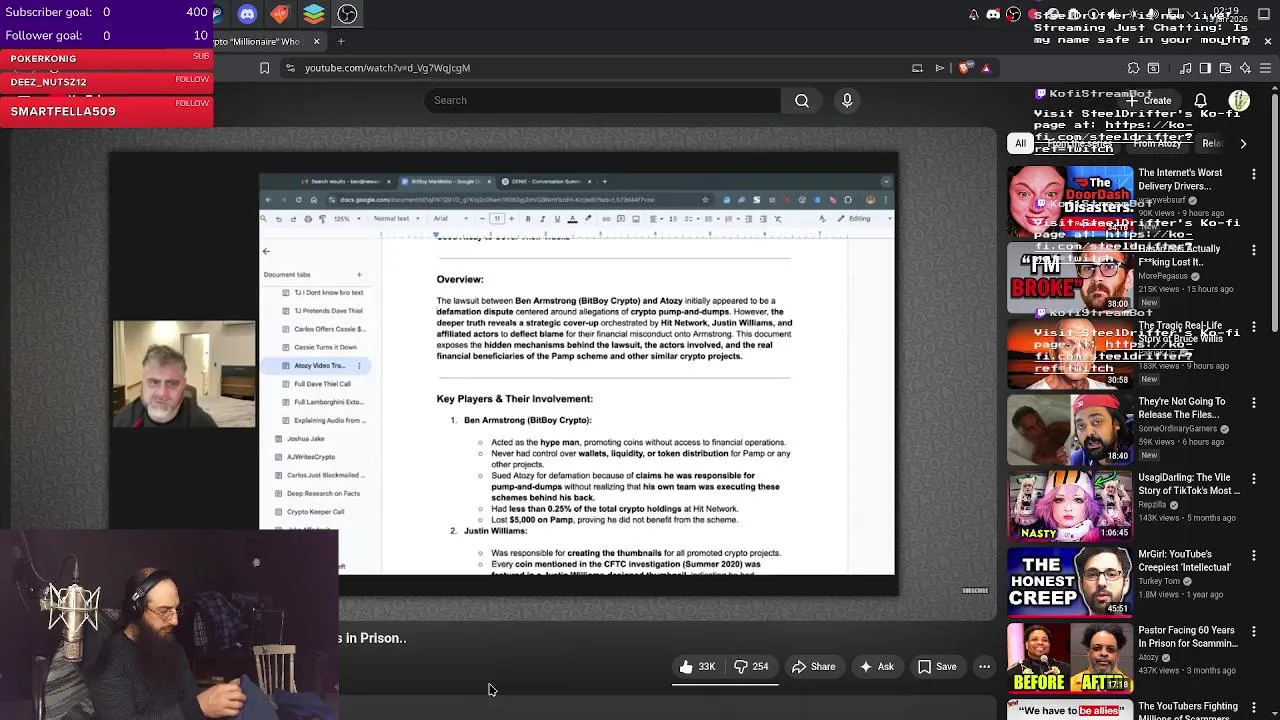
Task: Open options menu for Pastor Facing 60 Years video
Action: [1253, 632]
